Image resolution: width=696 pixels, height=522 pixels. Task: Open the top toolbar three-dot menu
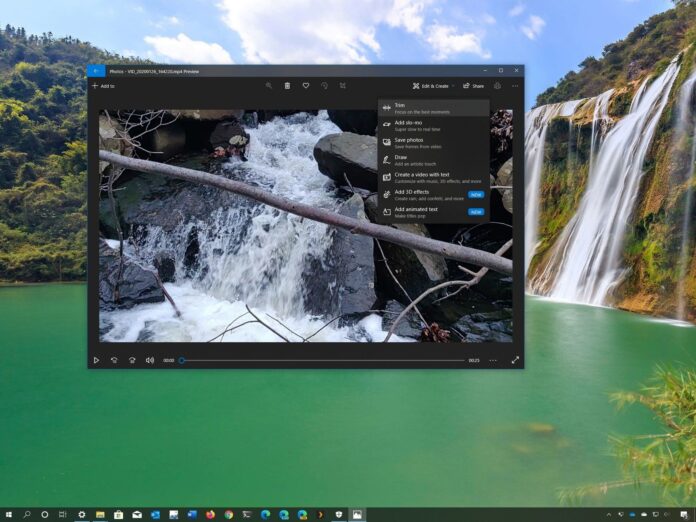click(x=515, y=86)
